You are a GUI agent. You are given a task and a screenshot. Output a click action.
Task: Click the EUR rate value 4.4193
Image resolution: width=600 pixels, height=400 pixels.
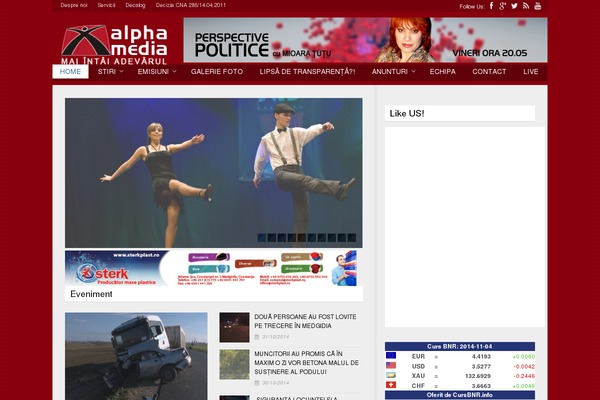pyautogui.click(x=481, y=356)
